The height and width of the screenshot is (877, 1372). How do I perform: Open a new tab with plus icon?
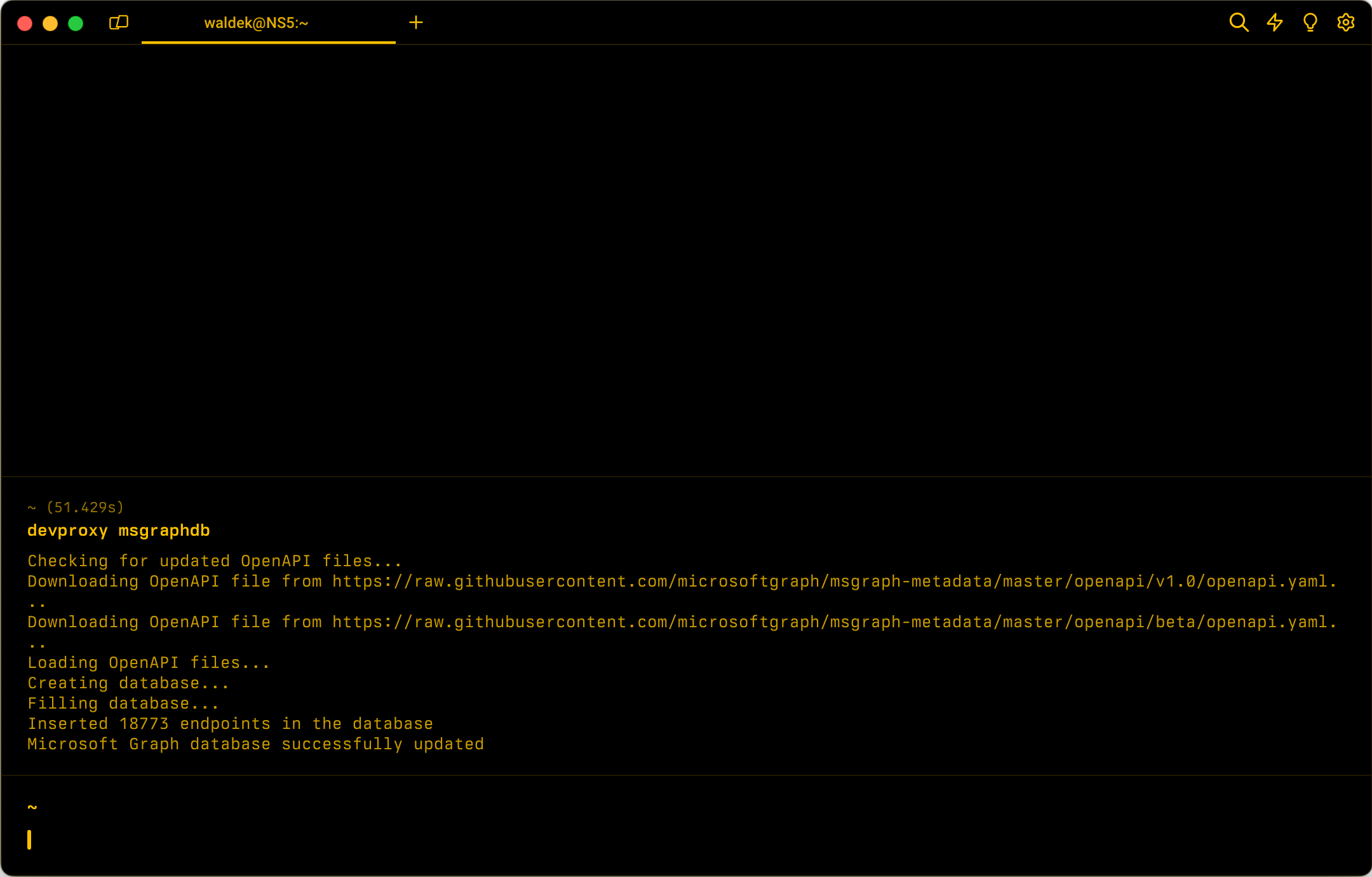pyautogui.click(x=416, y=23)
